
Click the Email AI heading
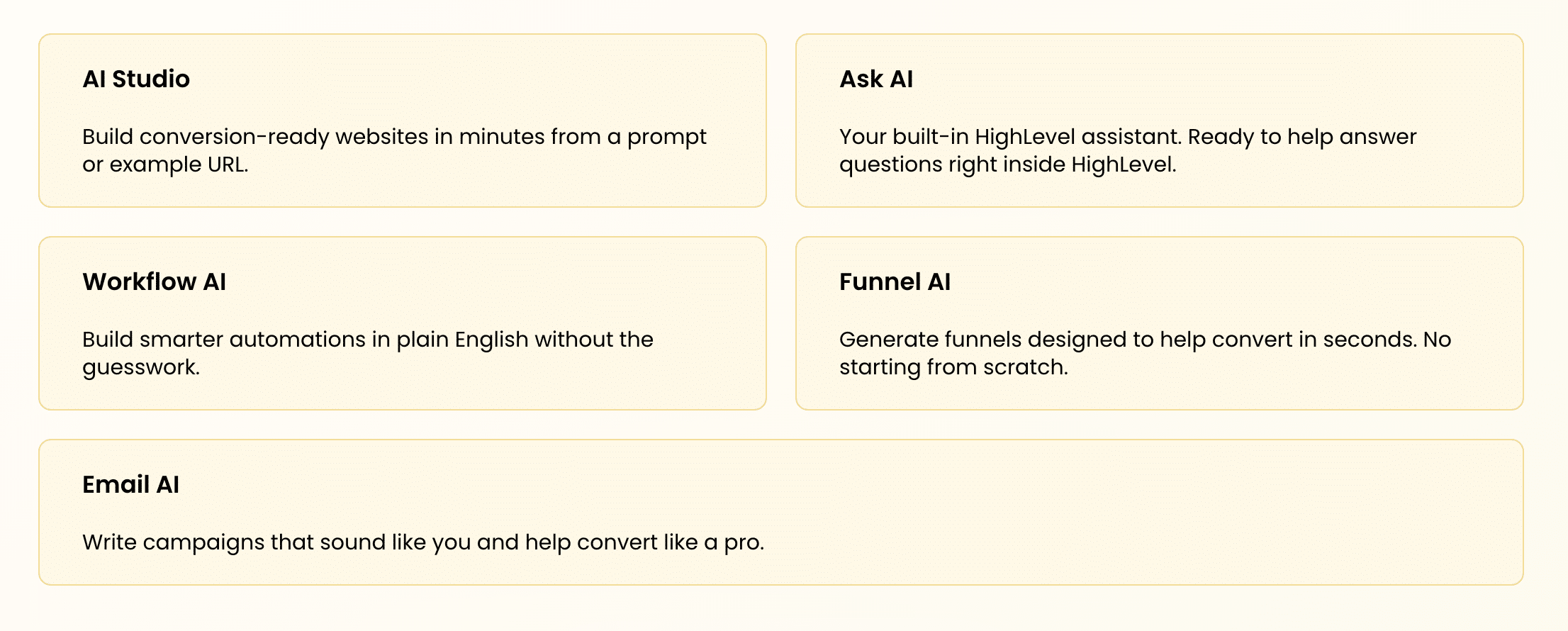(x=131, y=484)
